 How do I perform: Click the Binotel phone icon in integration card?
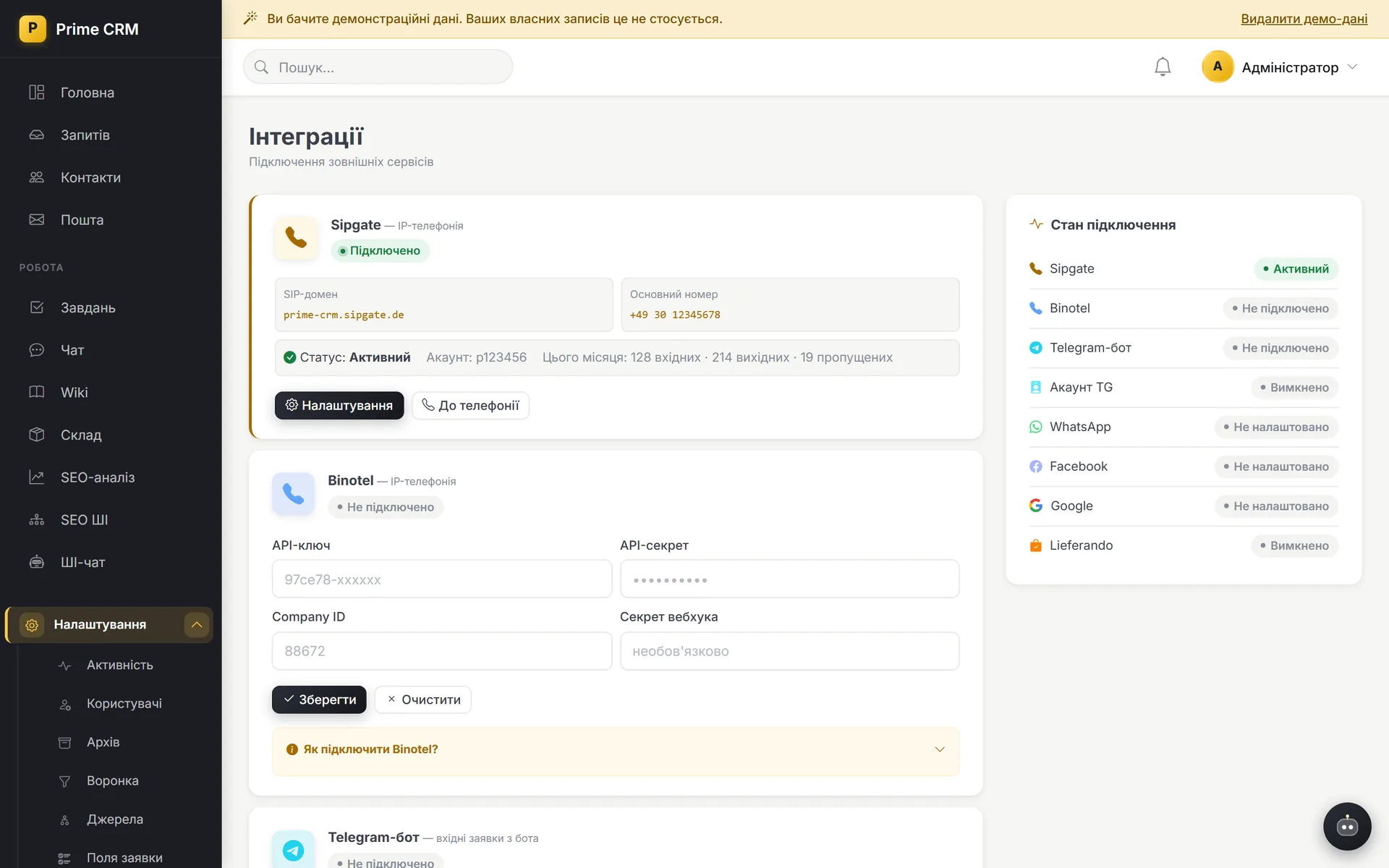(x=293, y=494)
